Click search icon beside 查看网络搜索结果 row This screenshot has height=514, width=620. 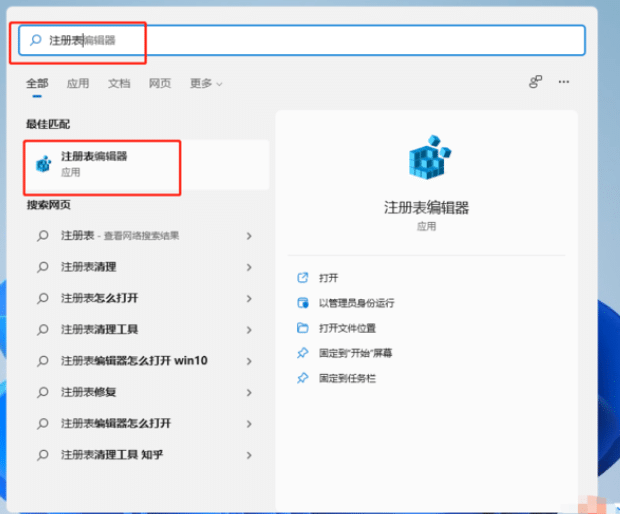43,236
